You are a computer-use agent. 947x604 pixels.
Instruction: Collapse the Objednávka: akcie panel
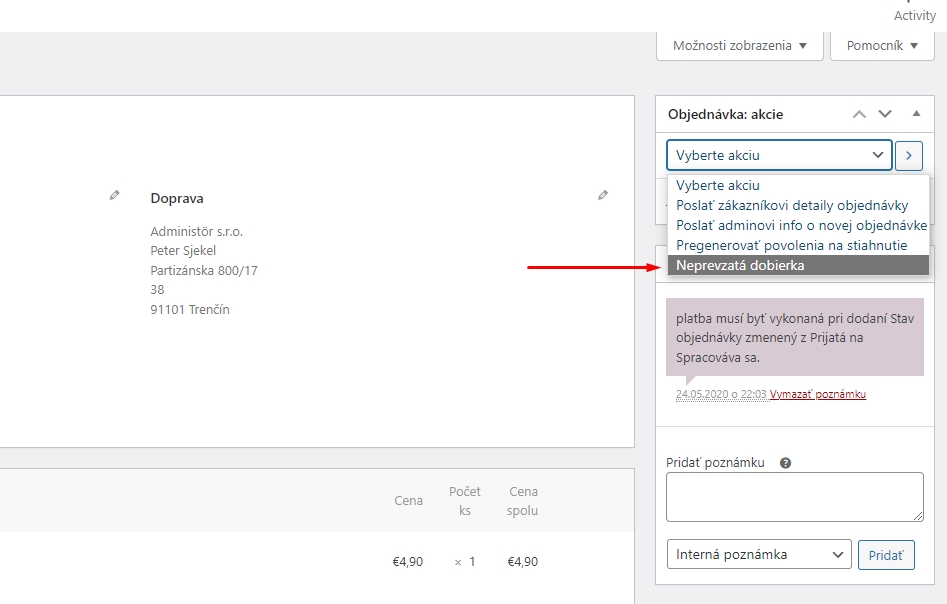click(916, 114)
